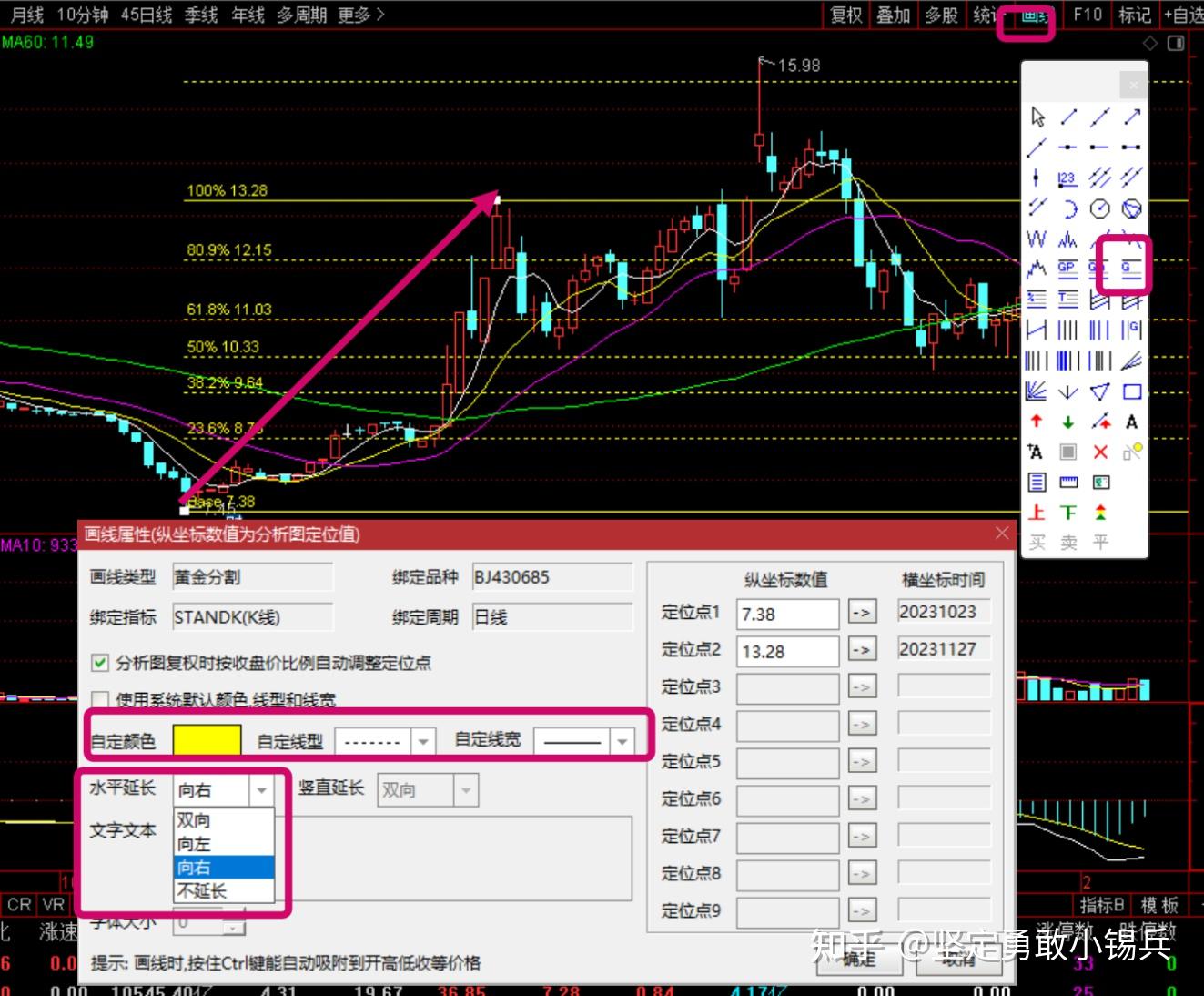The height and width of the screenshot is (996, 1204).
Task: Open the 更多 periods menu
Action: pos(353,15)
